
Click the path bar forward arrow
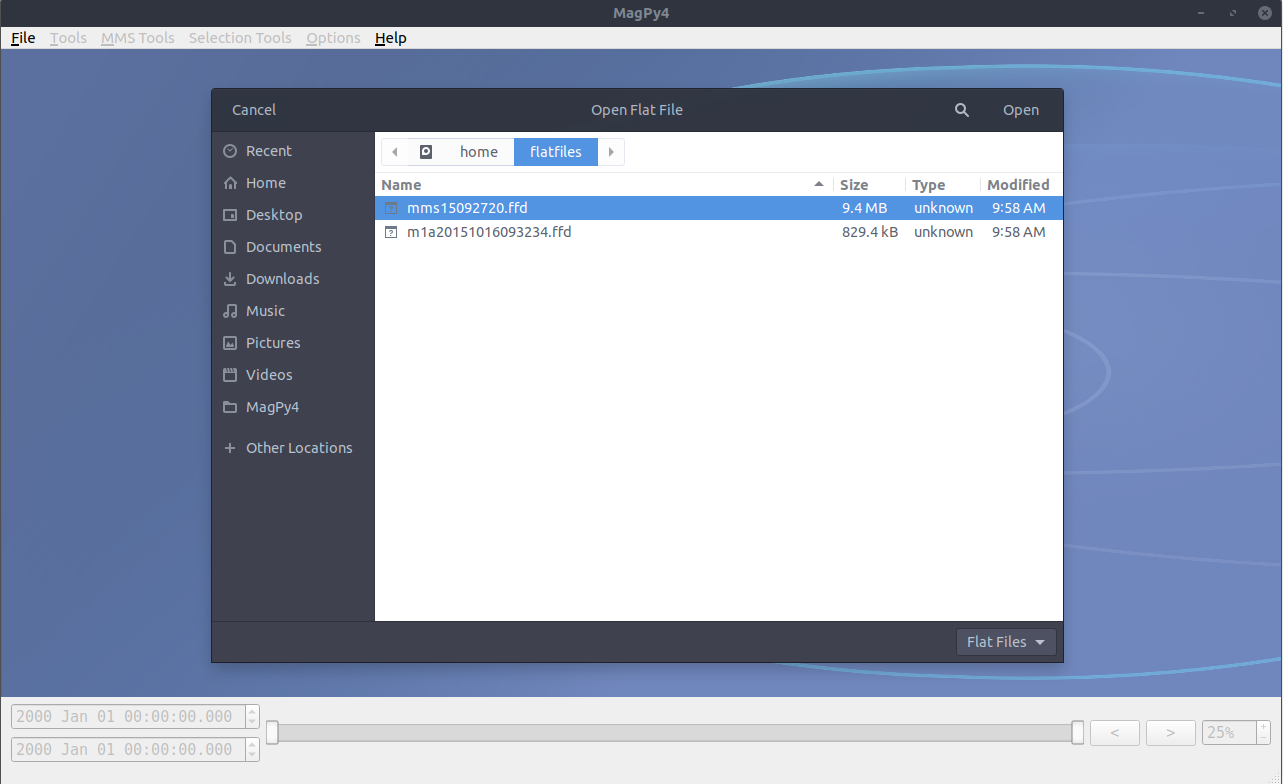click(611, 152)
